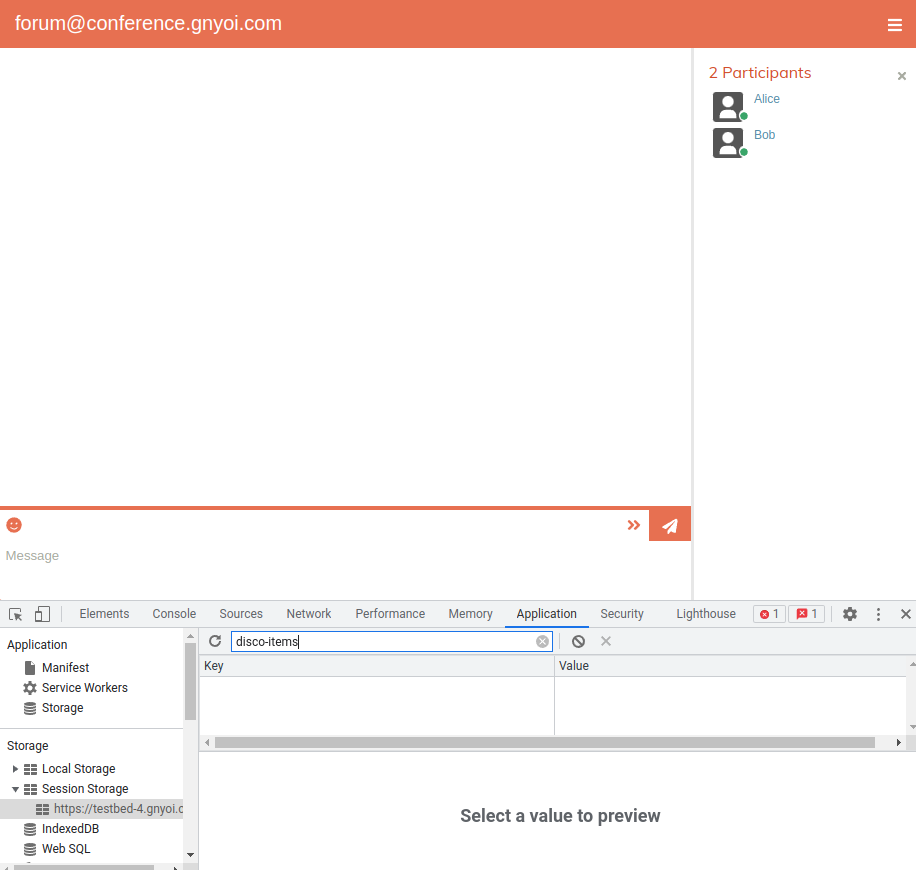The image size is (916, 870).
Task: Send the message using the paper-plane icon
Action: [669, 523]
